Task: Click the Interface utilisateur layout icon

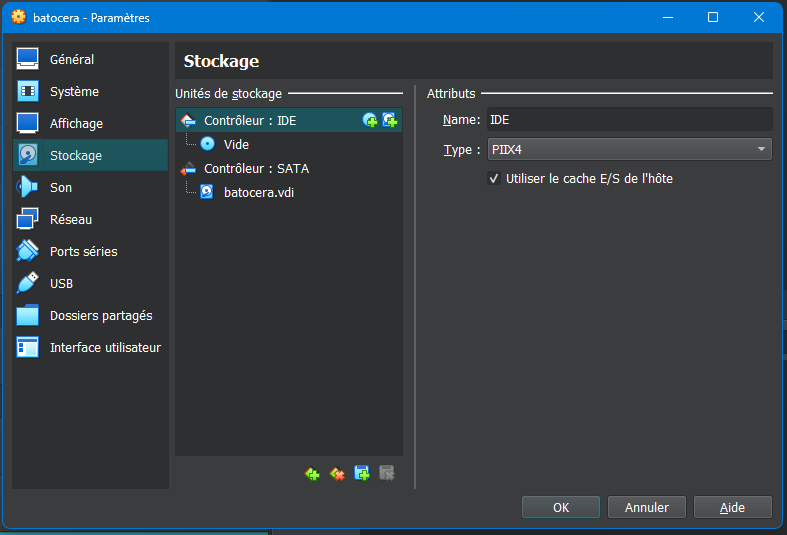Action: tap(28, 347)
